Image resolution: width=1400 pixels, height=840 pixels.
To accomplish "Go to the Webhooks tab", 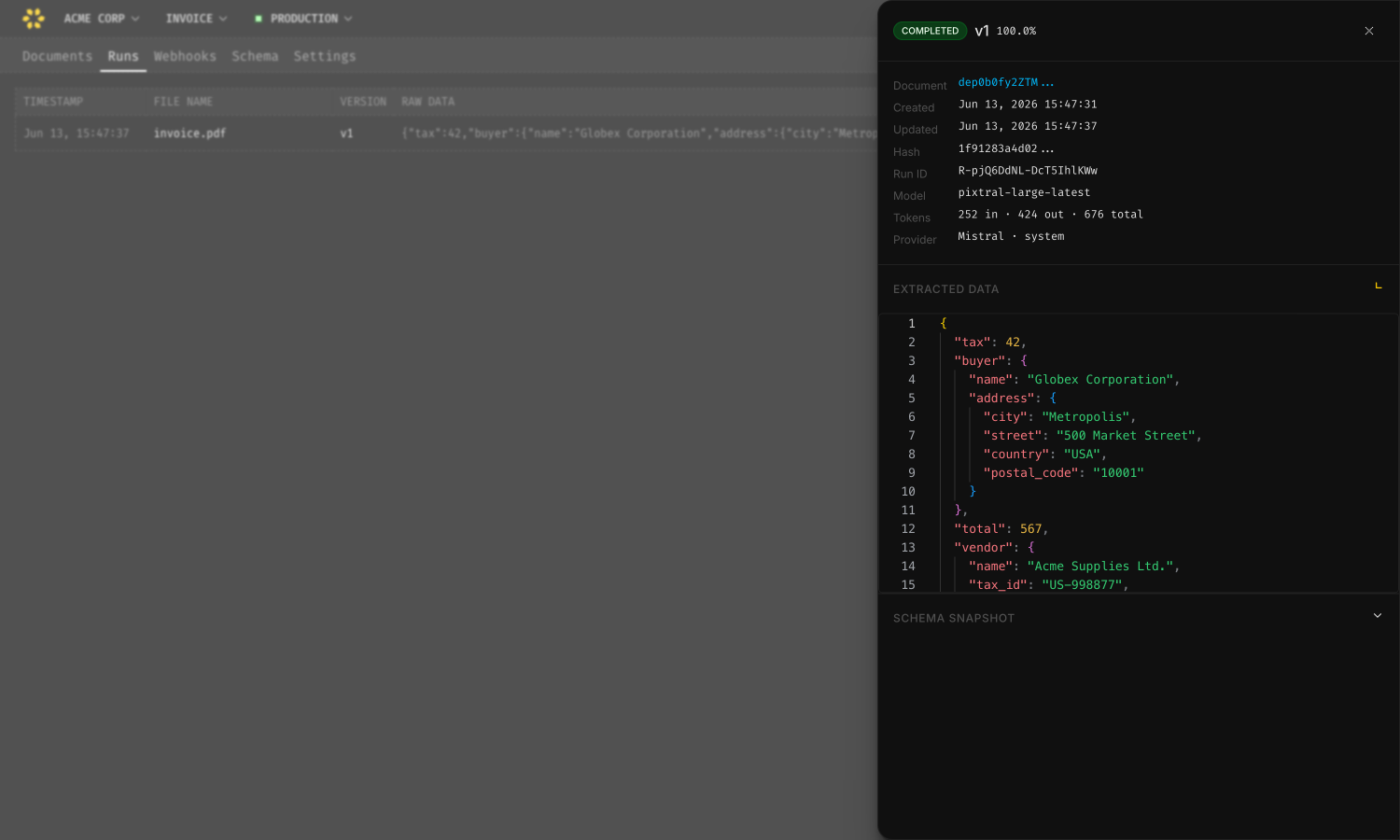I will tap(185, 56).
